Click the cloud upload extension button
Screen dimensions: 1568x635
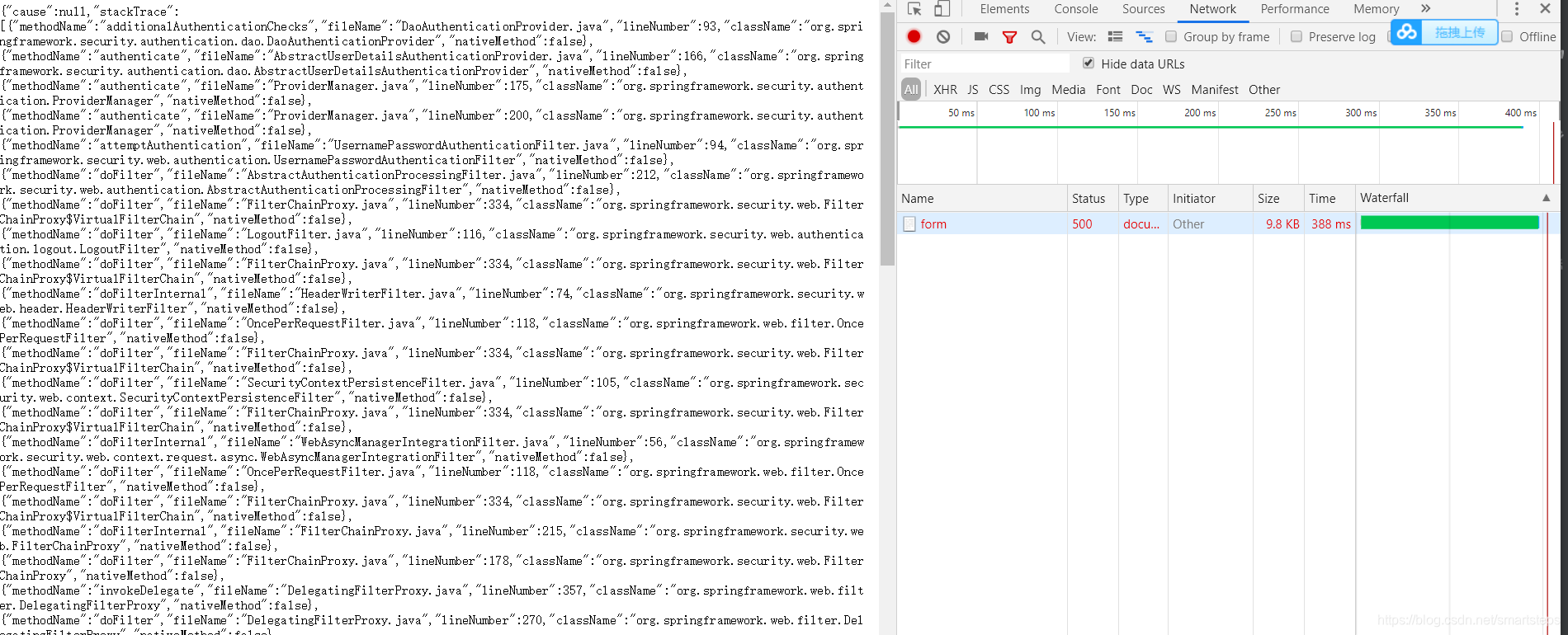1444,32
